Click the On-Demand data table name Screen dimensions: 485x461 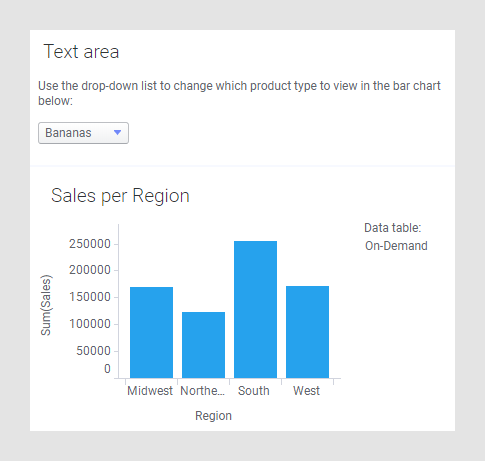[x=396, y=246]
